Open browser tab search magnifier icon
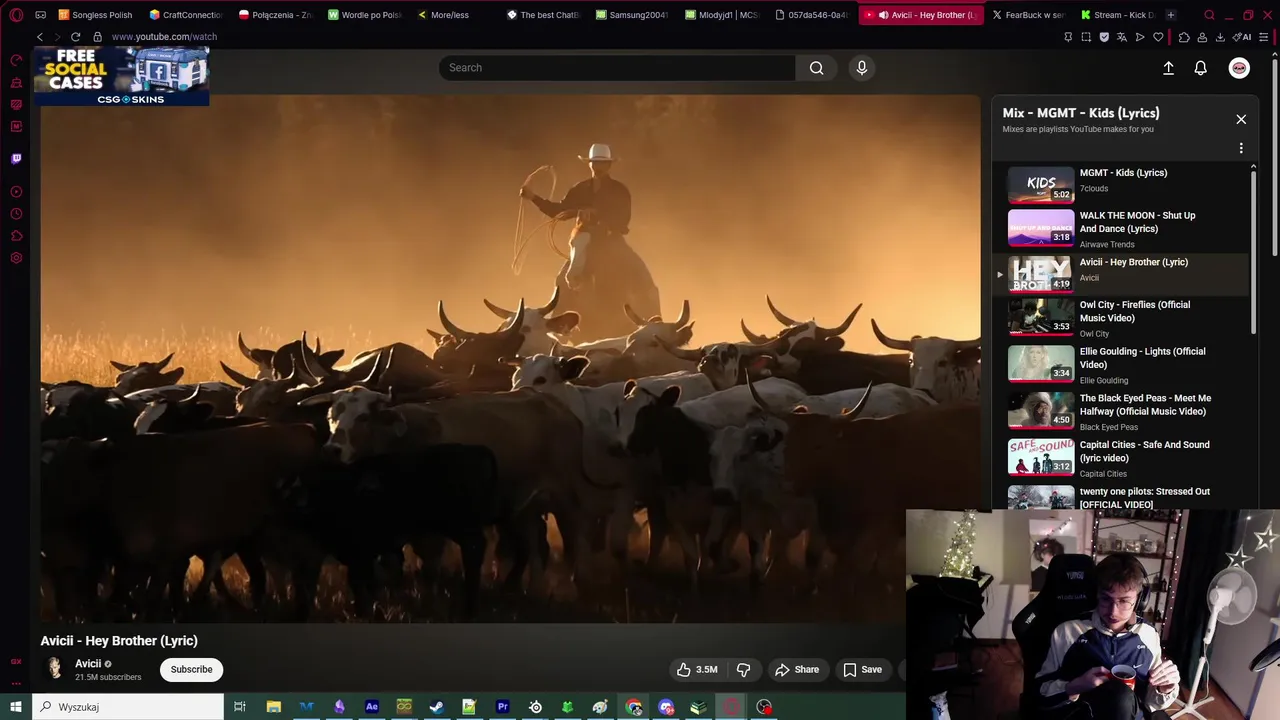Image resolution: width=1280 pixels, height=720 pixels. 1209,15
